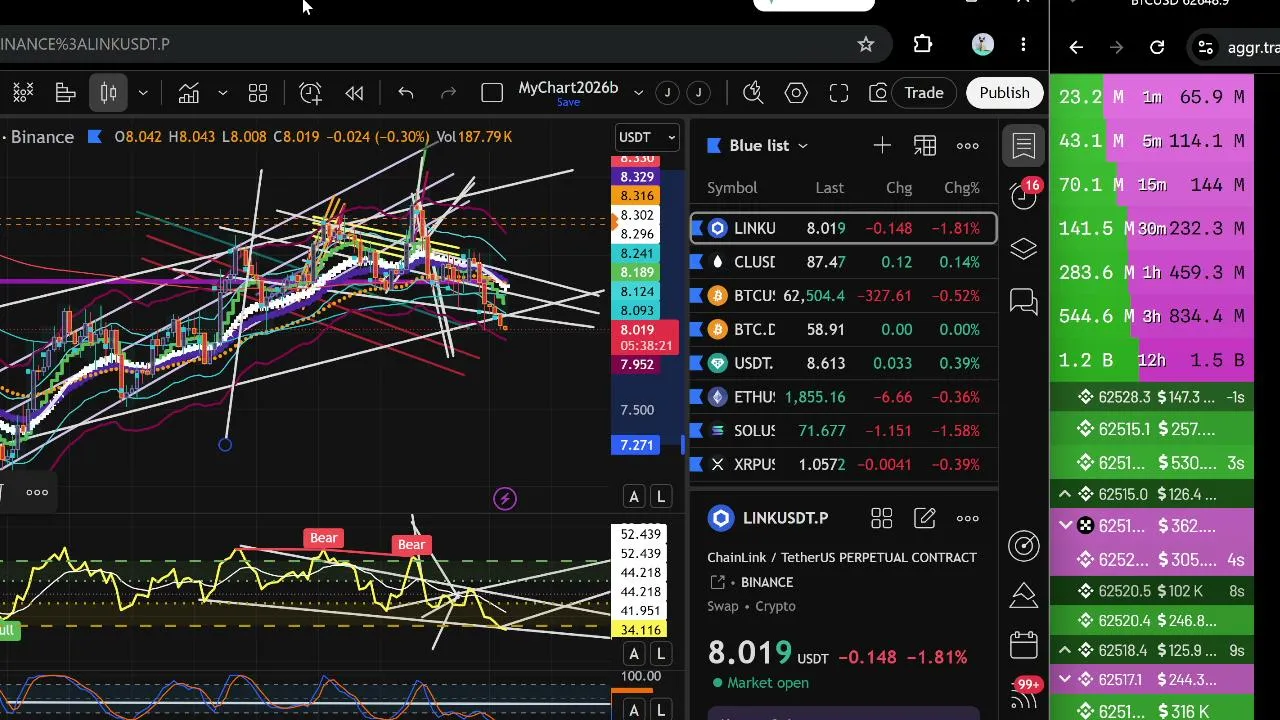Toggle the blue flag on BTCUS row

[696, 296]
